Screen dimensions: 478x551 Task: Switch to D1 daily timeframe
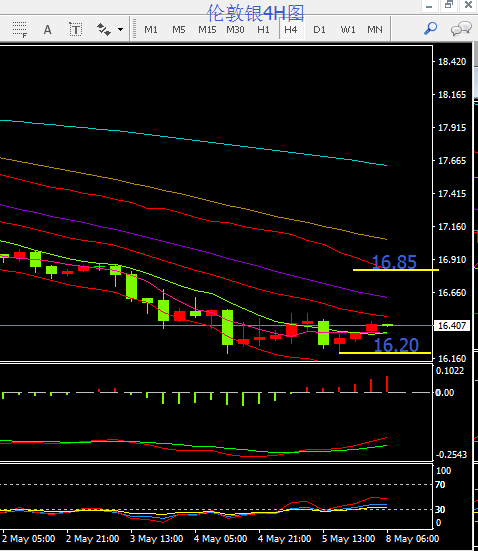click(x=319, y=30)
